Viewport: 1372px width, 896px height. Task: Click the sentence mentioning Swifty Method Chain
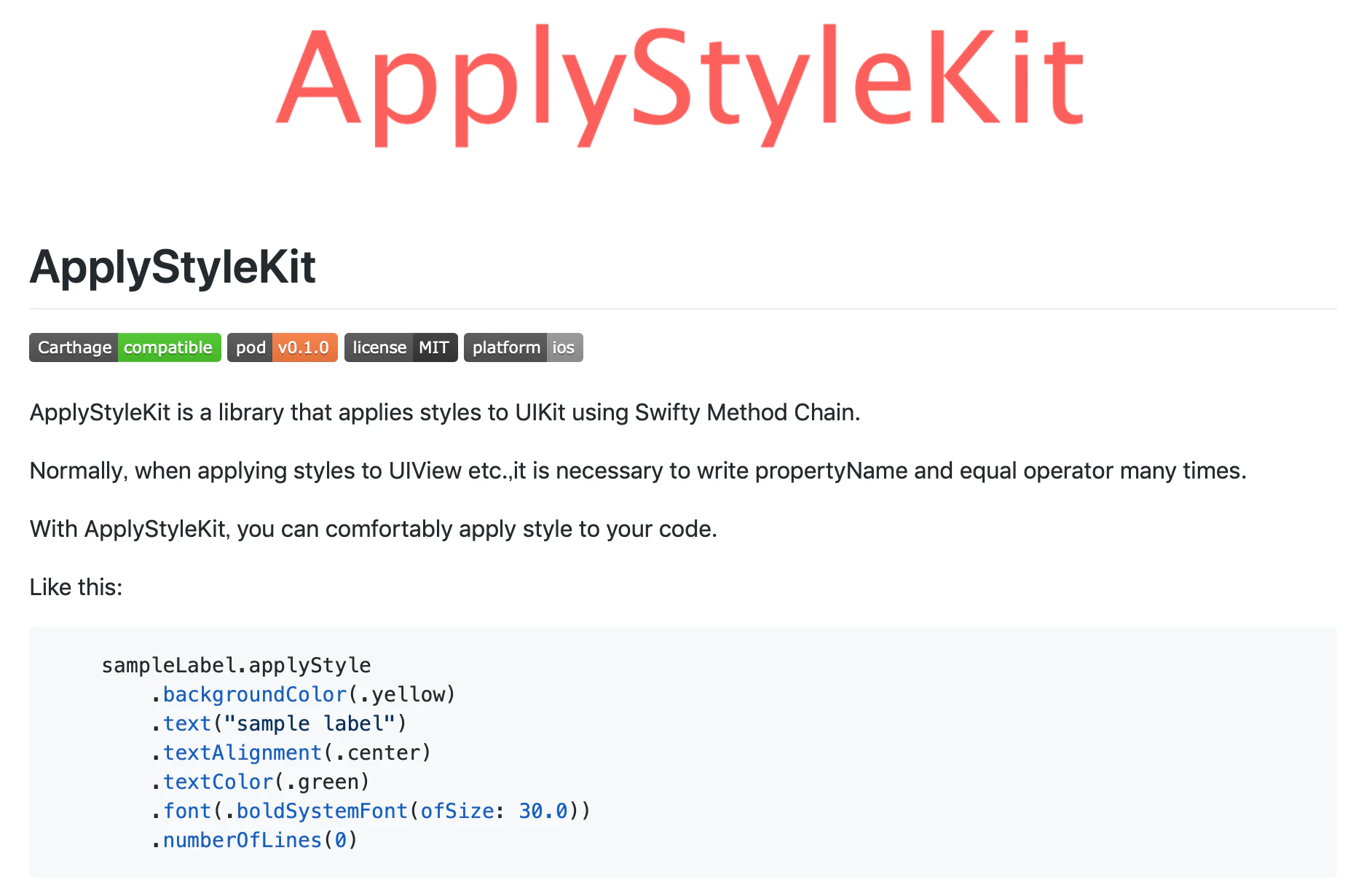445,412
